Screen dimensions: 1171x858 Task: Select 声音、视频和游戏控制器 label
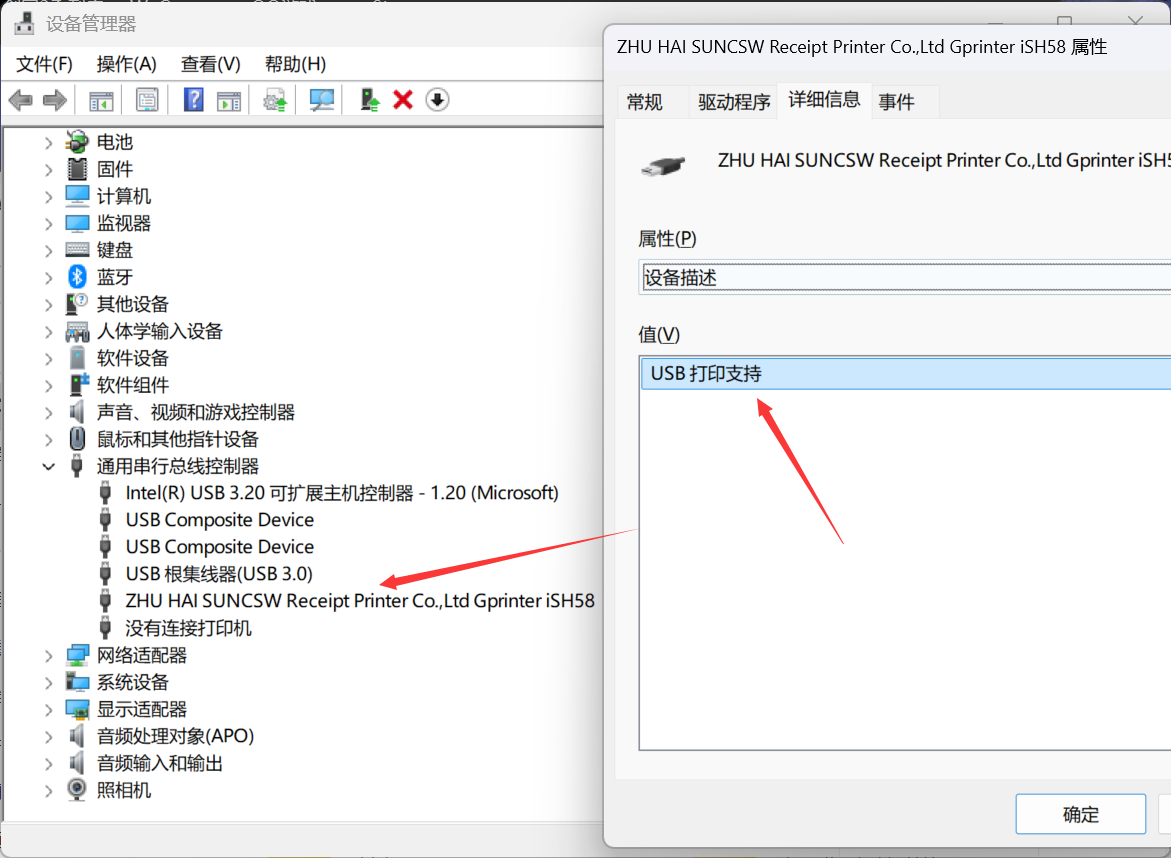tap(196, 412)
